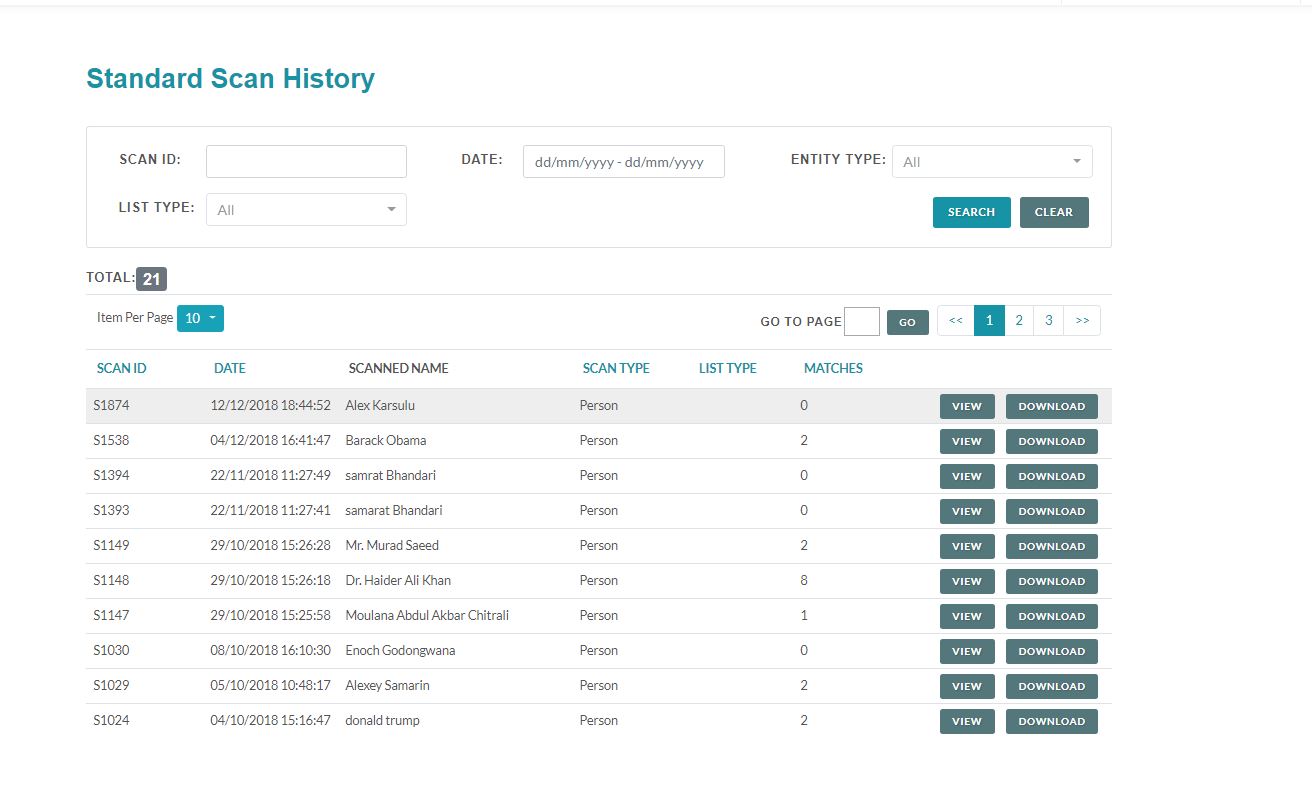
Task: Jump to last page with >> button
Action: coord(1082,321)
